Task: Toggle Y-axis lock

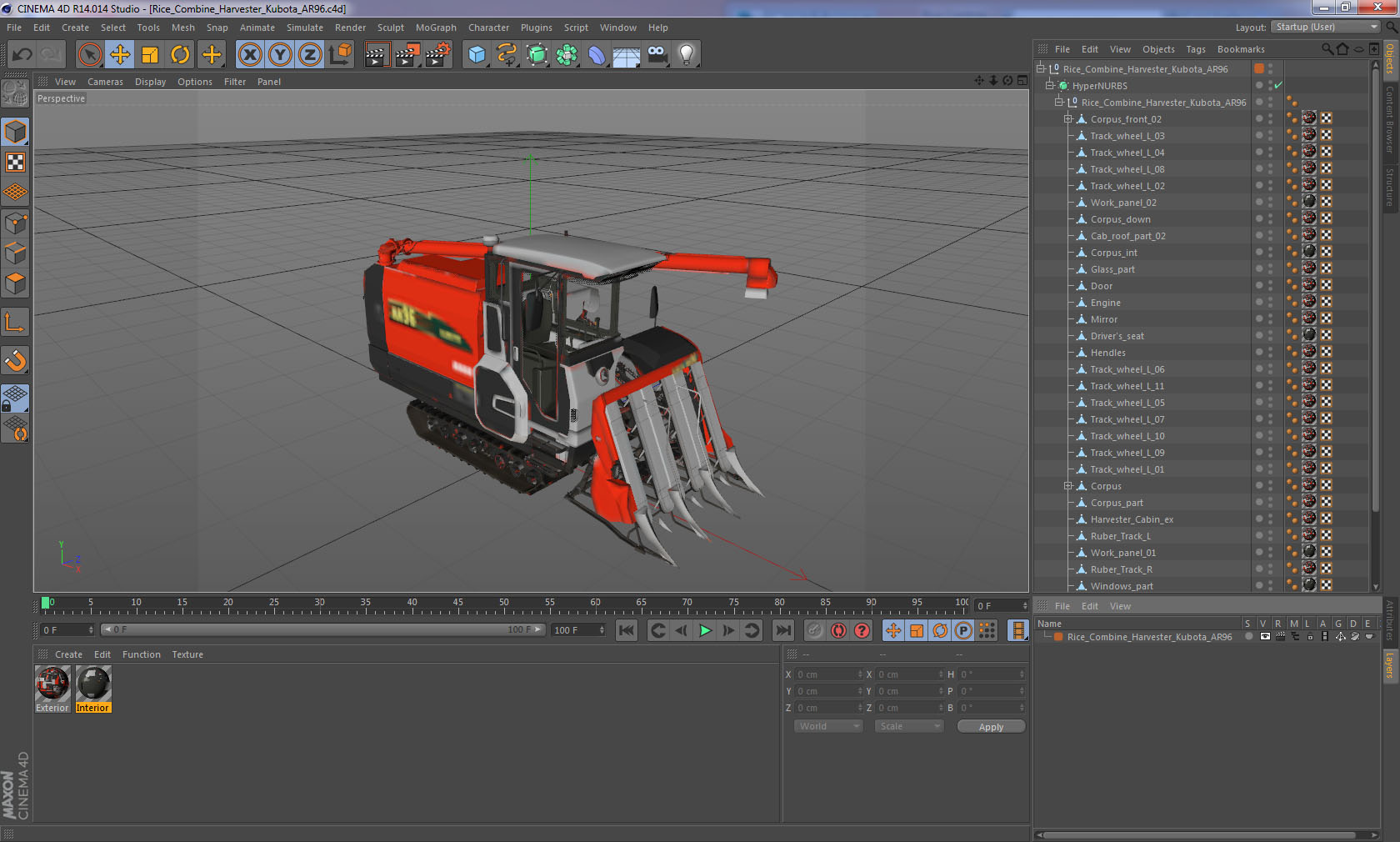Action: [280, 55]
